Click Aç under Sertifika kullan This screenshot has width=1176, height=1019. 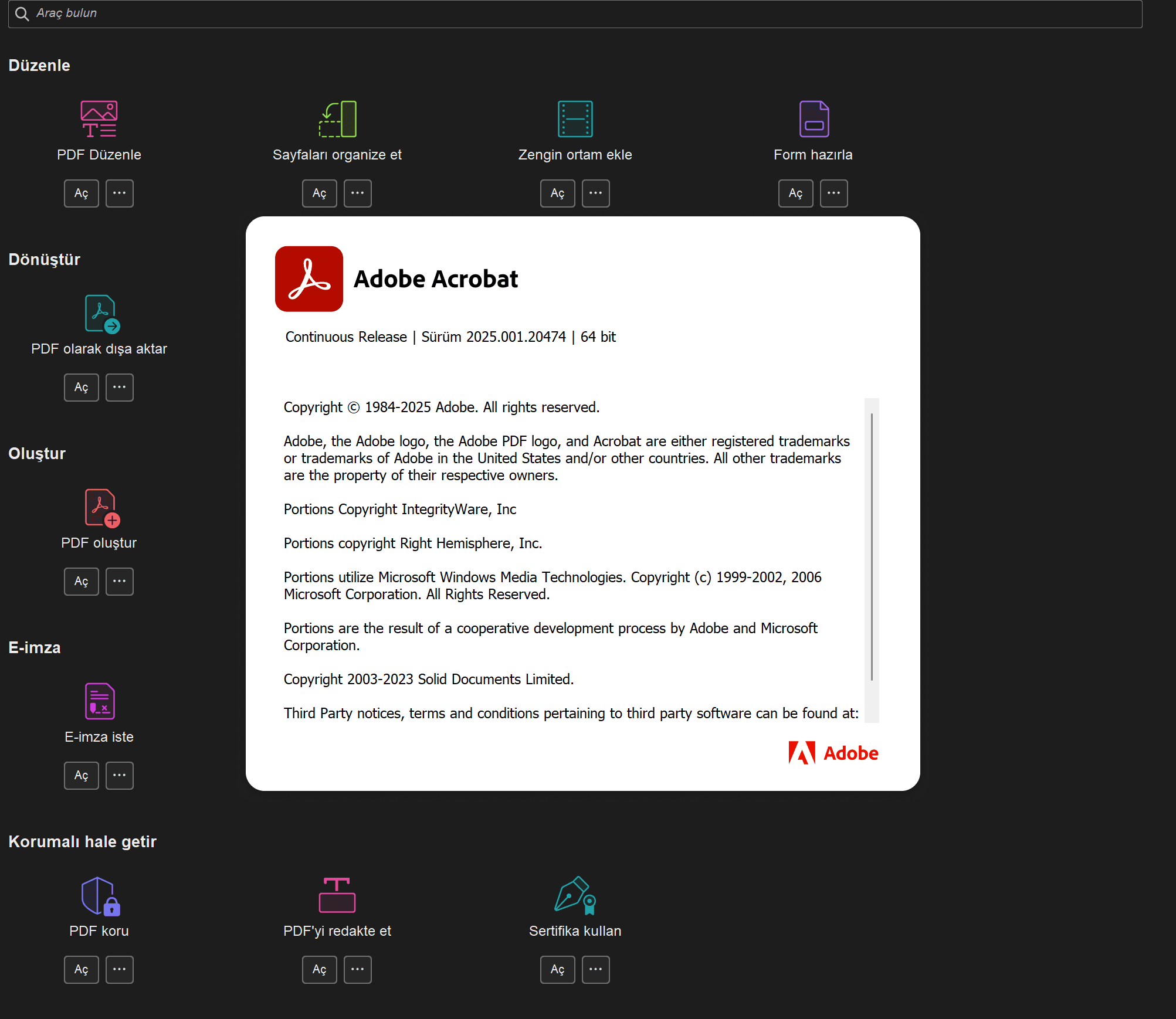558,970
